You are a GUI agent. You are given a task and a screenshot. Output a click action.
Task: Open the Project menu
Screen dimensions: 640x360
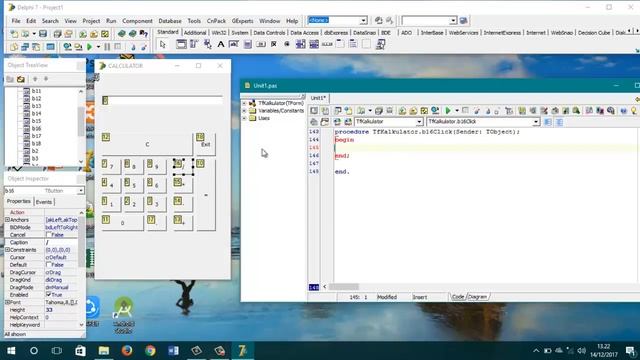click(91, 21)
